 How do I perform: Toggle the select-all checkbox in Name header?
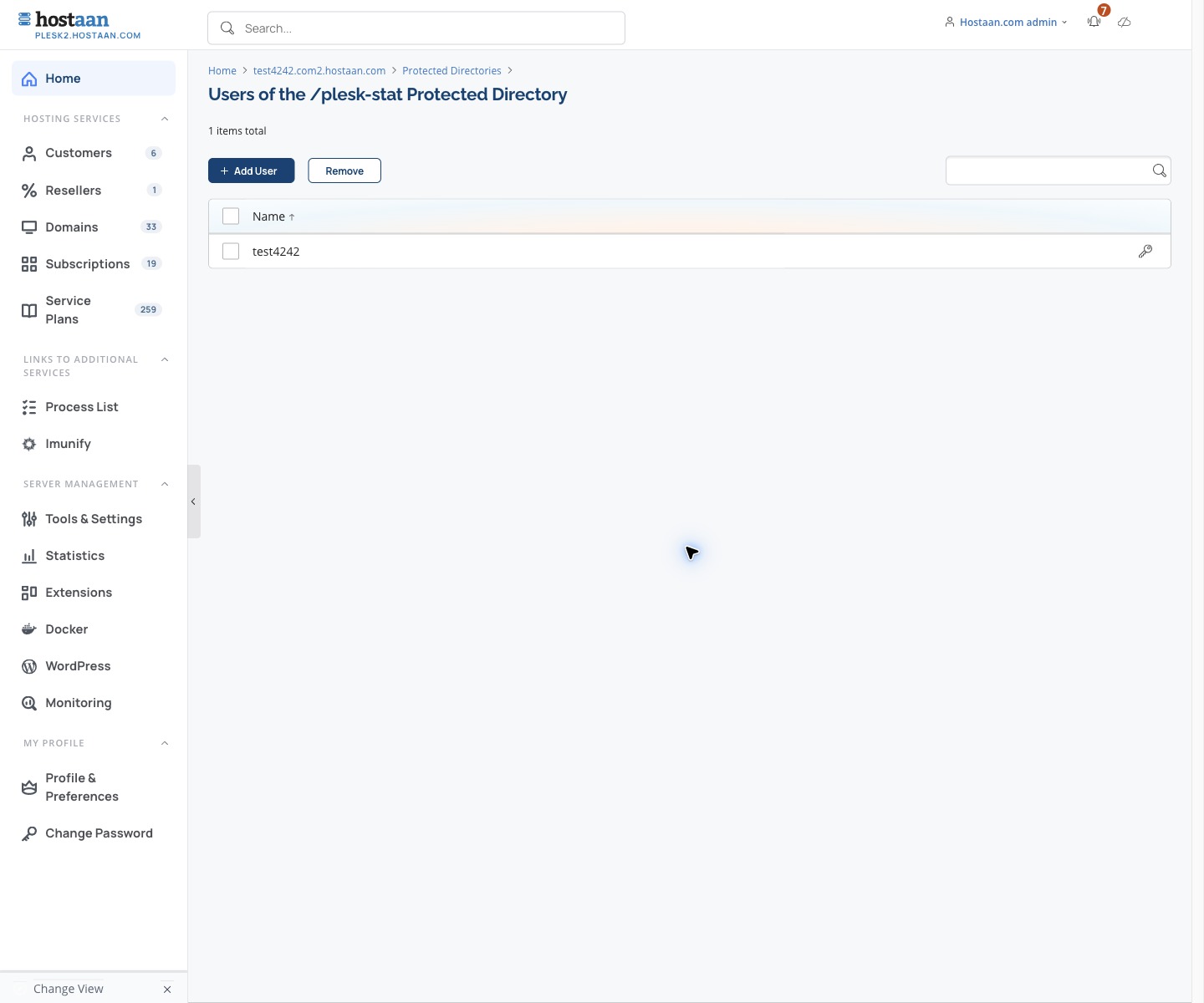click(231, 216)
